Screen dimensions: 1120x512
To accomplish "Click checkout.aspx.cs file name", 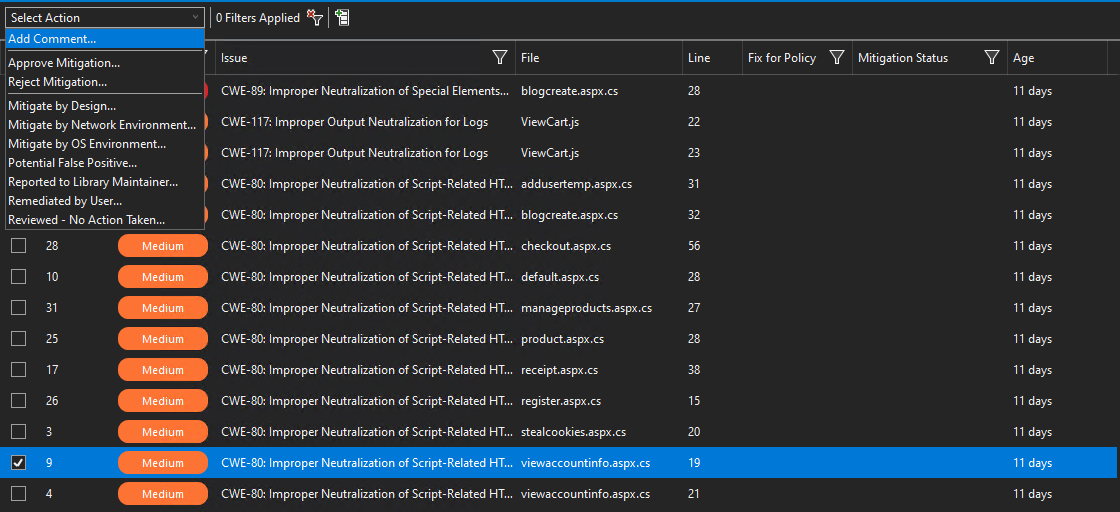I will tap(566, 246).
